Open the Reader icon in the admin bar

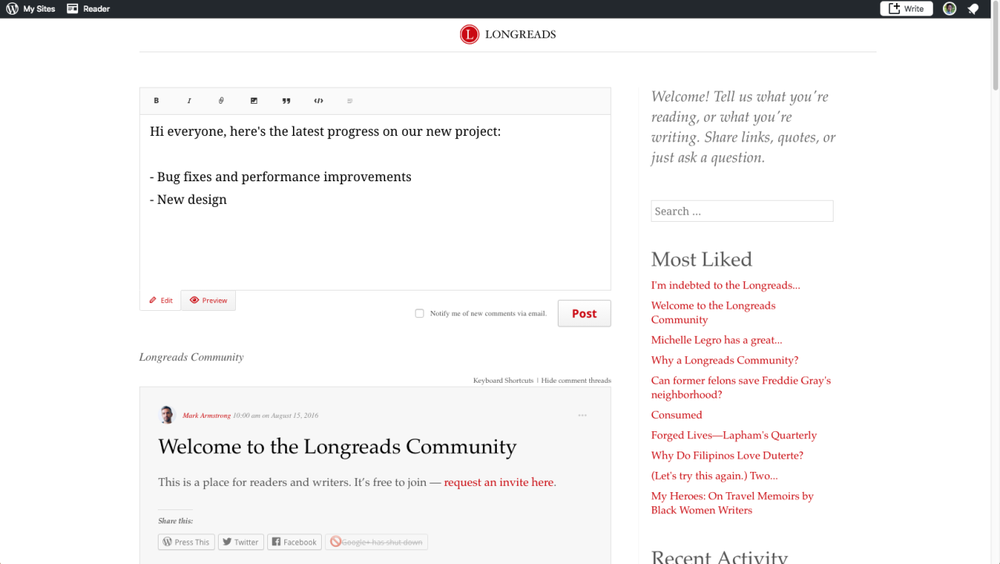point(73,8)
